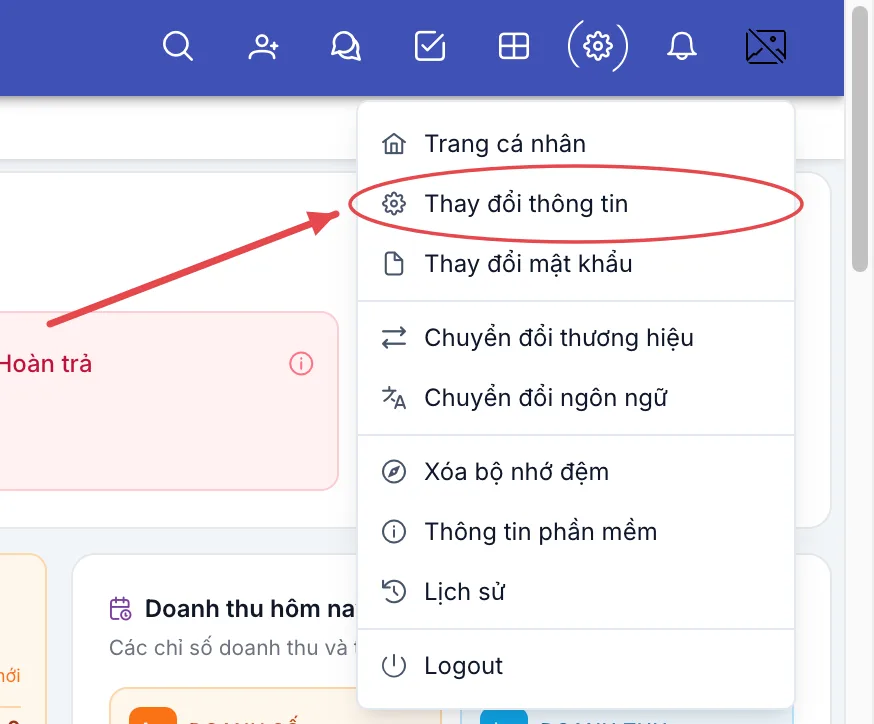
Task: Click Logout in the dropdown
Action: pos(576,666)
